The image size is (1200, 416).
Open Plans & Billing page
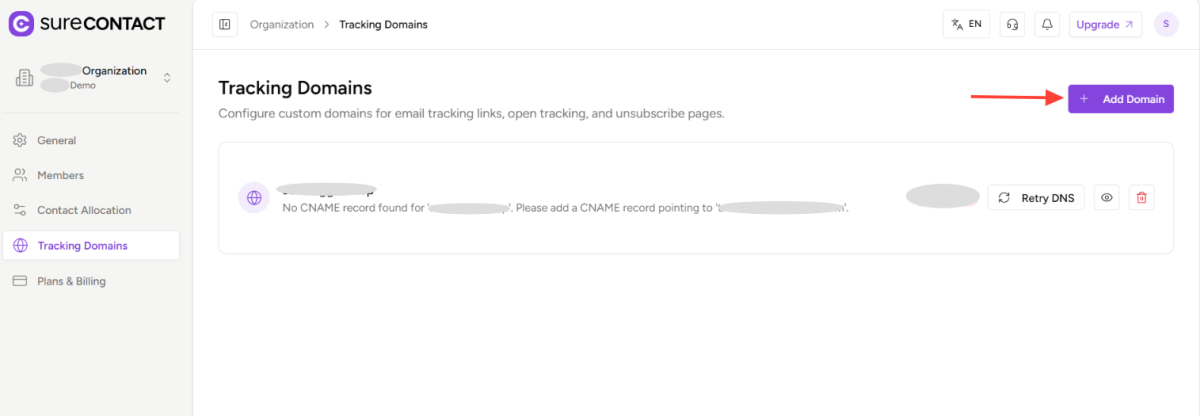click(71, 281)
